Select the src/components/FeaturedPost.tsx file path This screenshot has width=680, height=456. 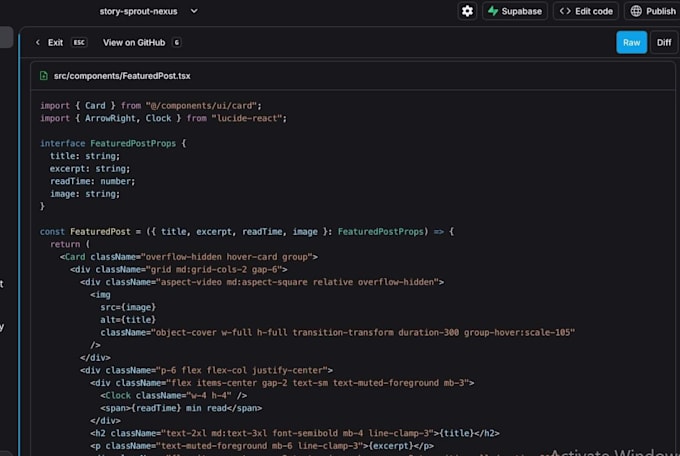pos(122,76)
